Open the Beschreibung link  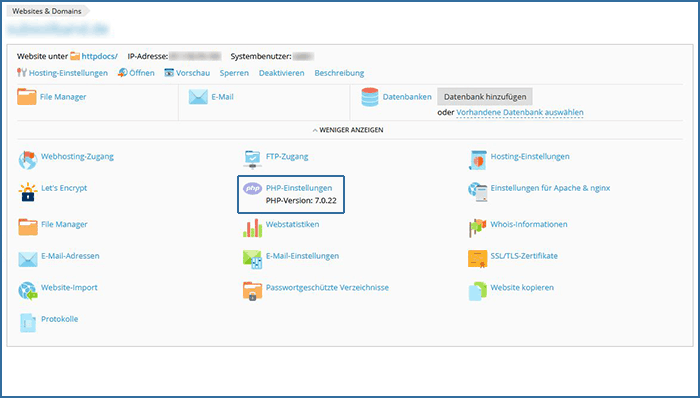[339, 73]
